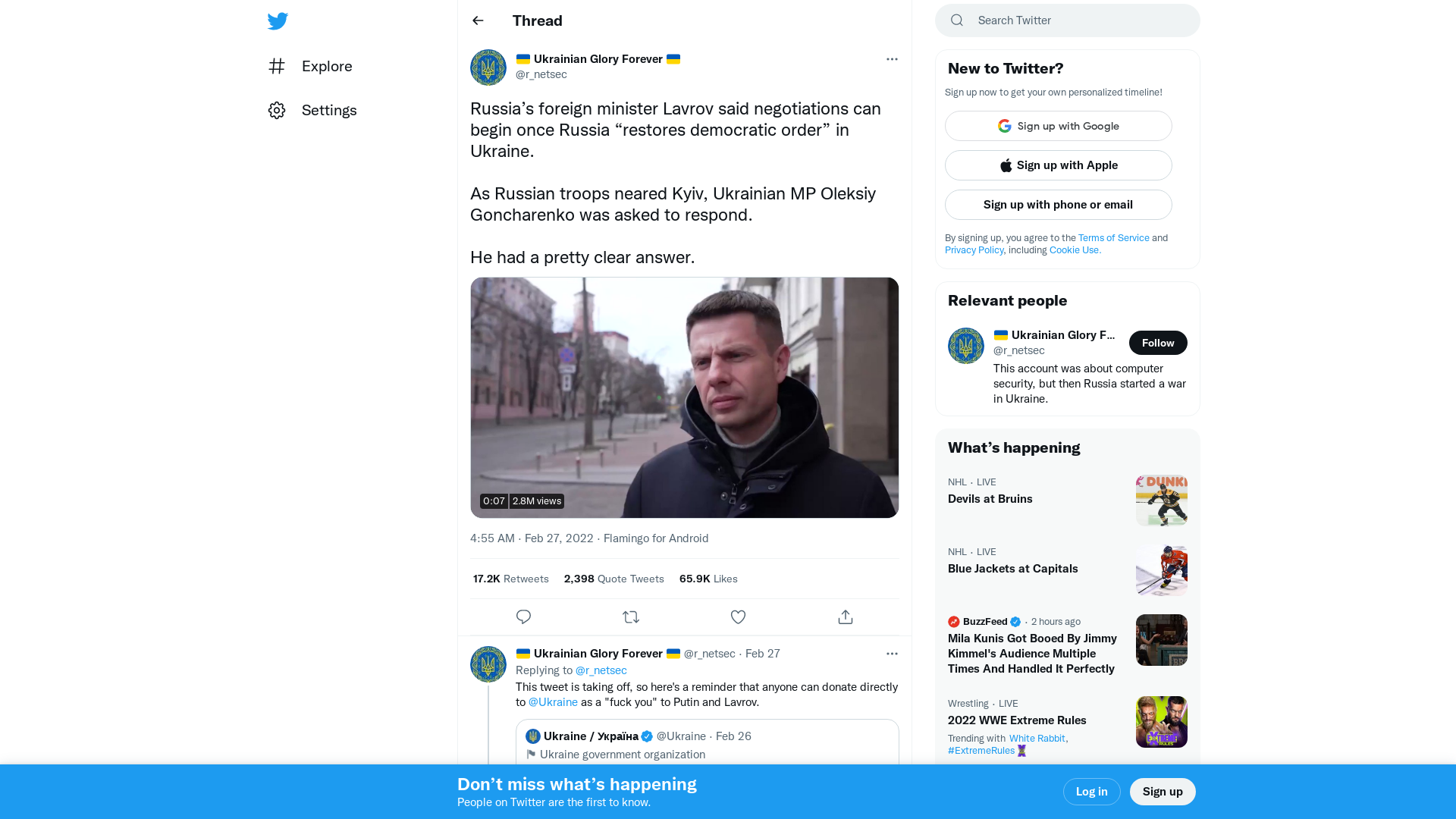This screenshot has width=1456, height=819.
Task: Retweet the main tweet
Action: [631, 617]
